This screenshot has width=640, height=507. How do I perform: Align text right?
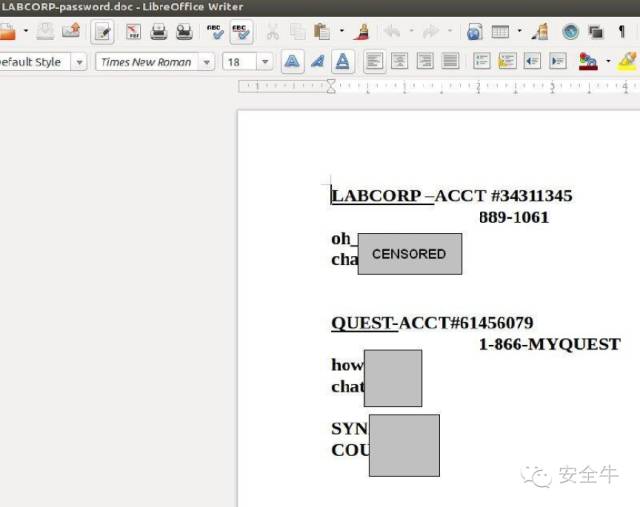[x=425, y=62]
